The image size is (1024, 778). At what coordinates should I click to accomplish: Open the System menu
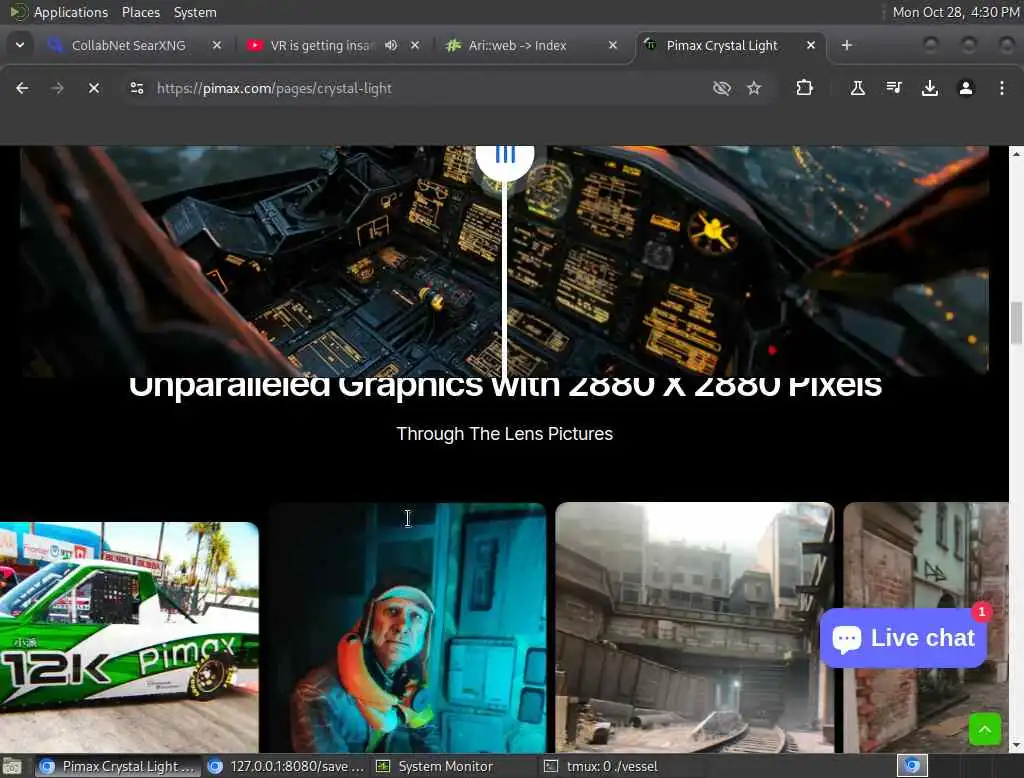(195, 12)
